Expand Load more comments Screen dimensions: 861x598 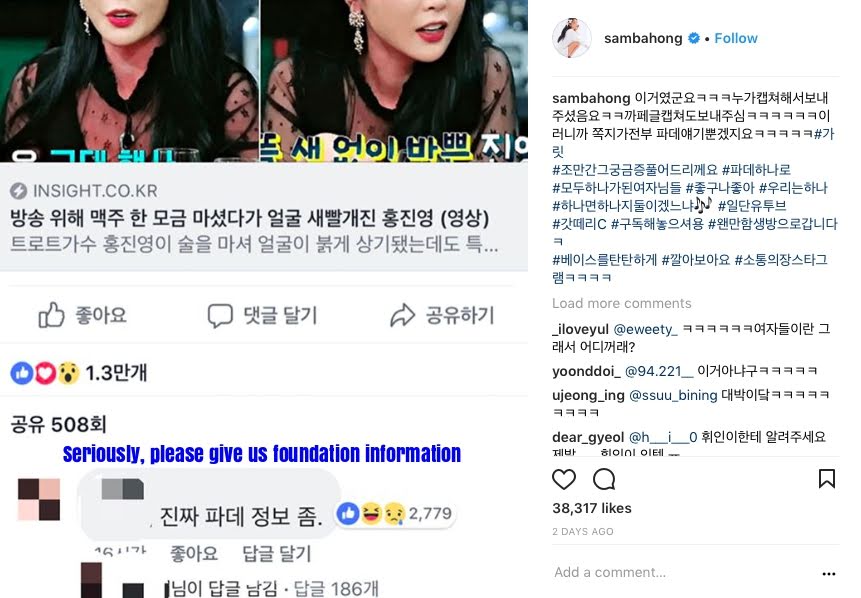622,303
